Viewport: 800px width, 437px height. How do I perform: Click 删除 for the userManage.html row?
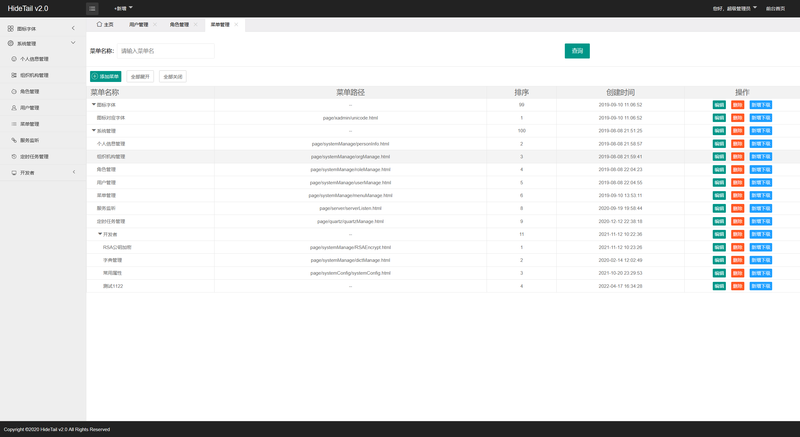[x=738, y=183]
